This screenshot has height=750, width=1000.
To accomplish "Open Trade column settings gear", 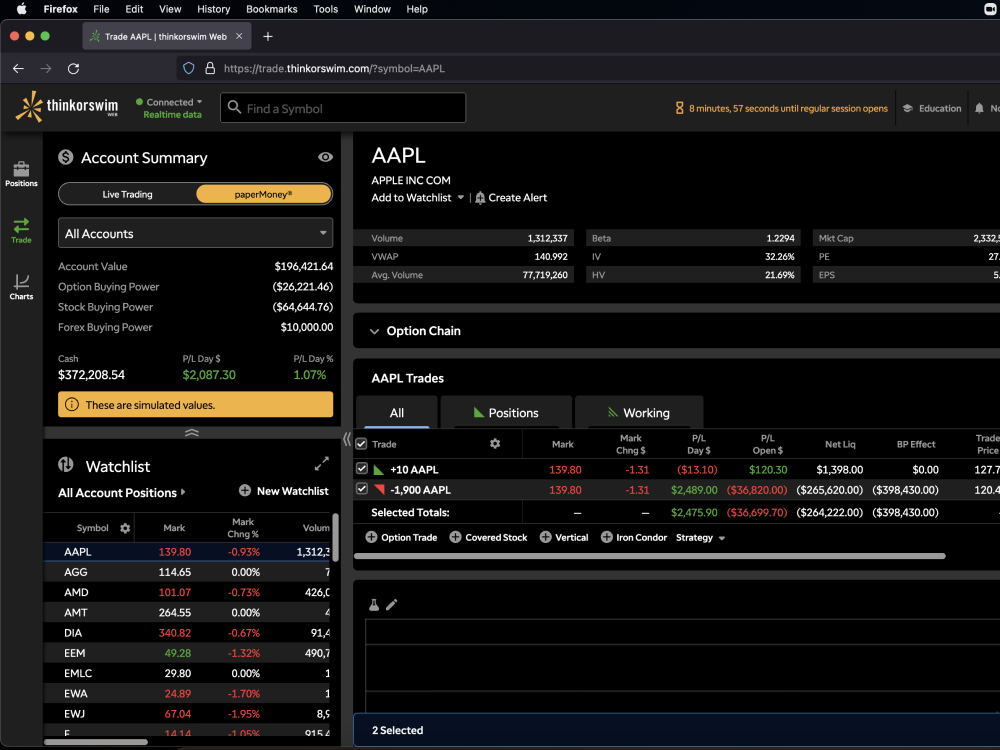I will tap(495, 443).
